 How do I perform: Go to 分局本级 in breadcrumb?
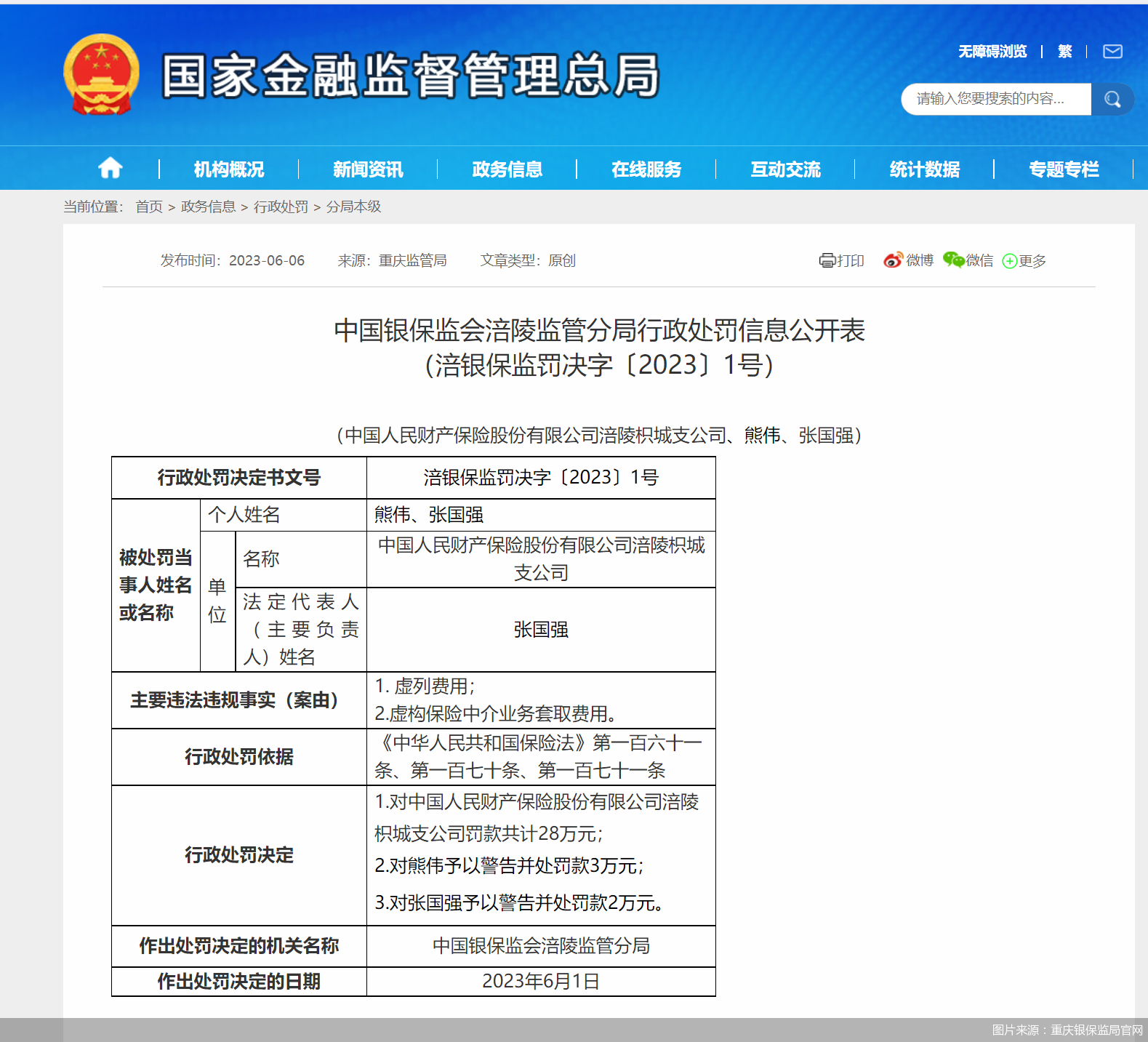click(x=353, y=207)
